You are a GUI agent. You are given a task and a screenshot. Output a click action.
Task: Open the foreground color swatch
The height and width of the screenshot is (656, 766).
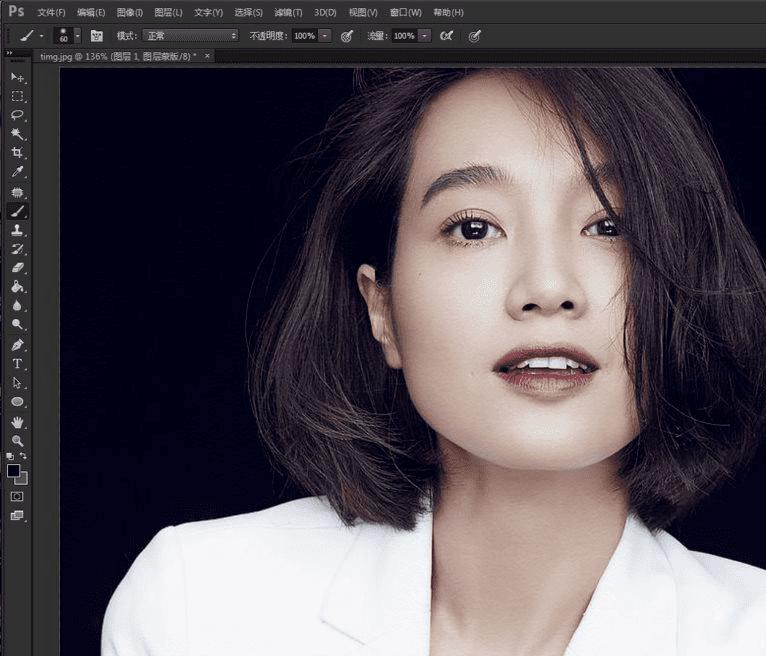coord(14,470)
